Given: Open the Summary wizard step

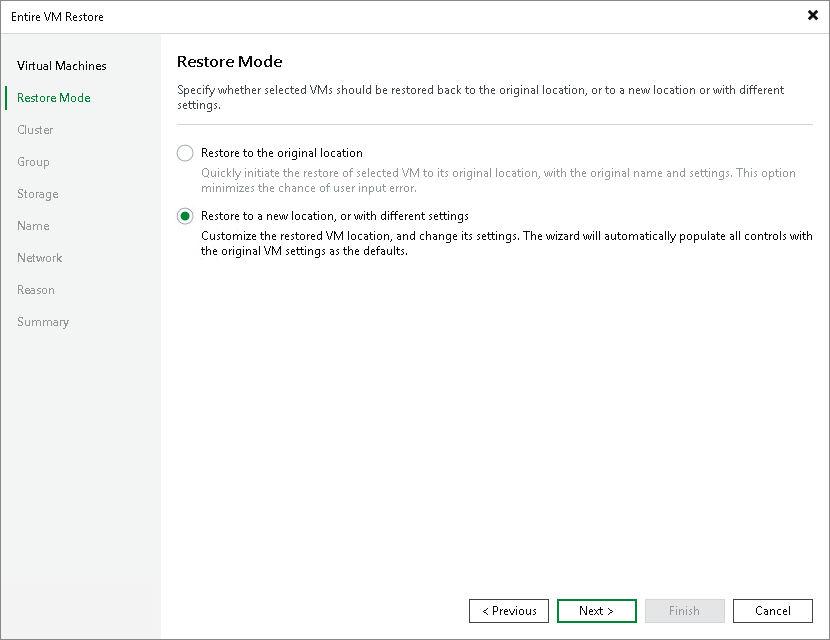Looking at the screenshot, I should click(43, 322).
